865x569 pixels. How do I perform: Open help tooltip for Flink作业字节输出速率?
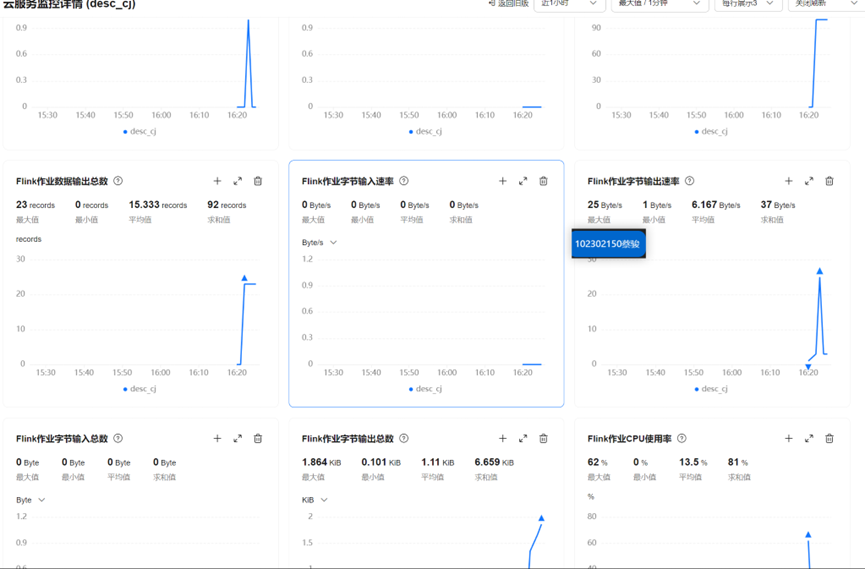(690, 181)
